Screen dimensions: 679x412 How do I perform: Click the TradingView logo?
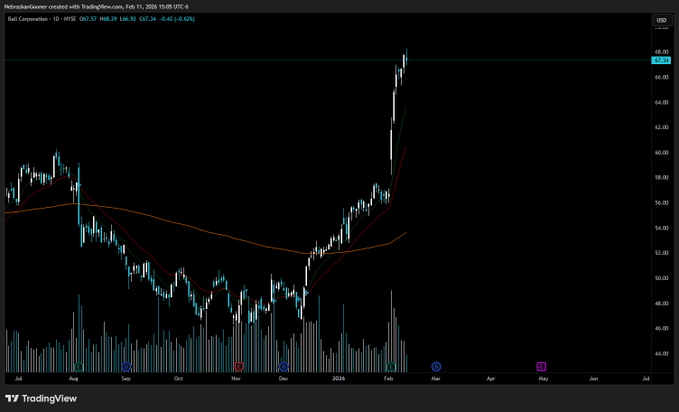point(40,398)
